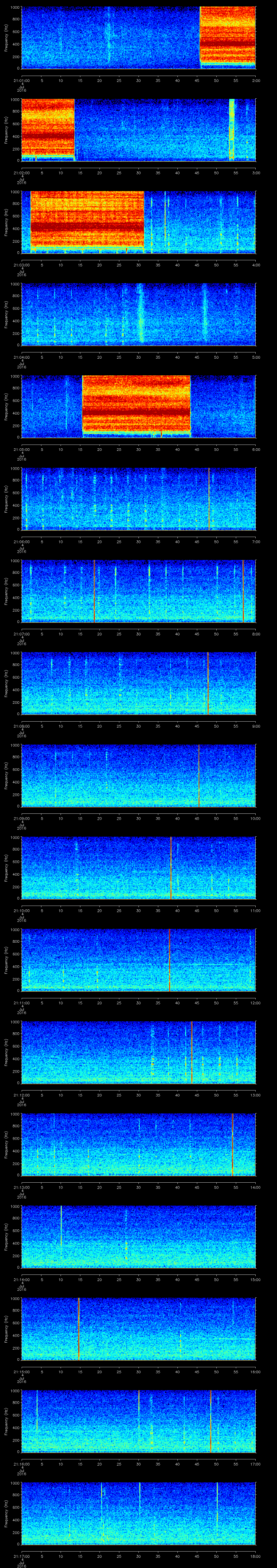
Task: Click the red line near 18 seconds in 21:07:00 panel
Action: click(x=94, y=590)
